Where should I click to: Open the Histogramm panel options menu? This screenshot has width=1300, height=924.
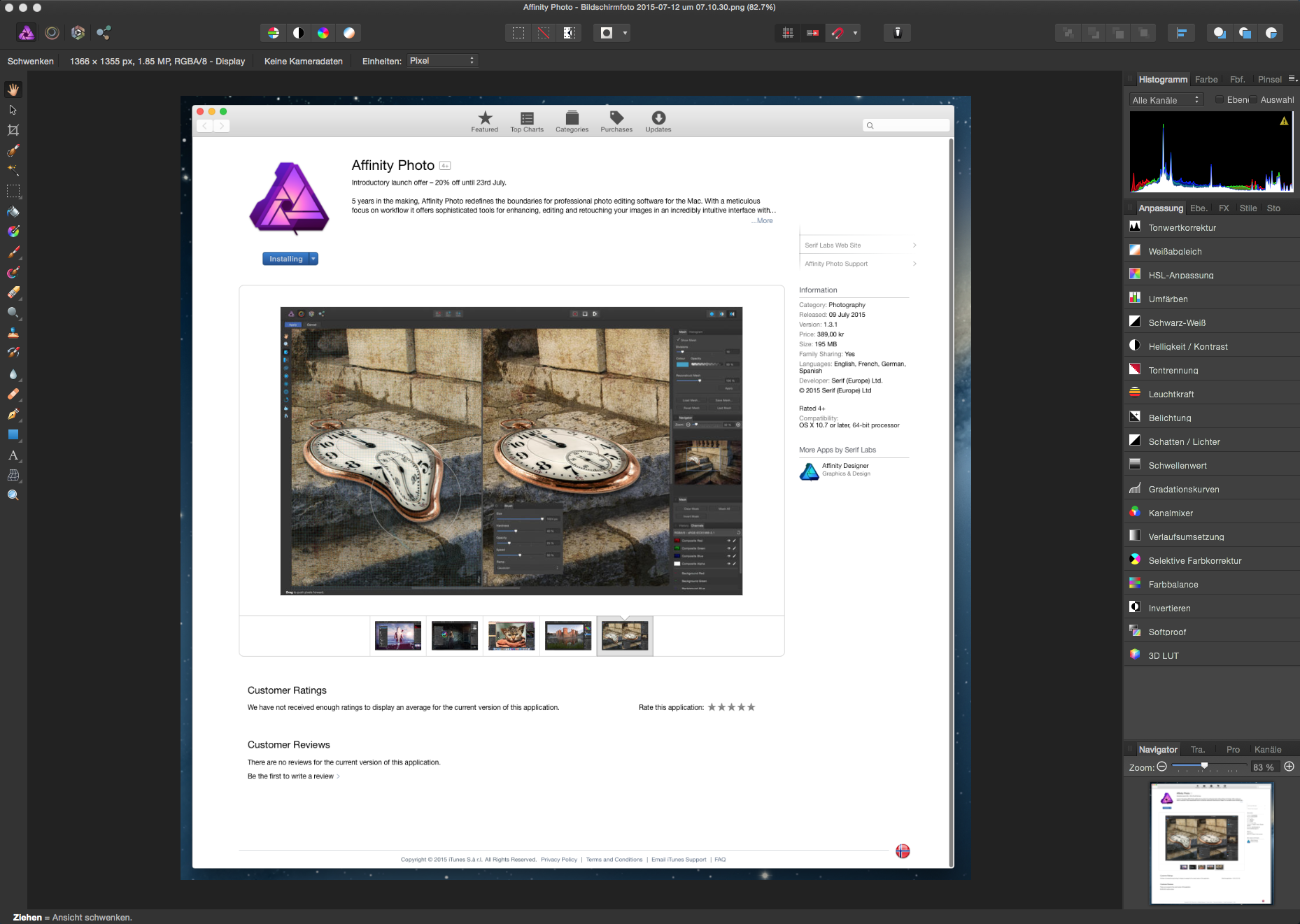[1293, 78]
